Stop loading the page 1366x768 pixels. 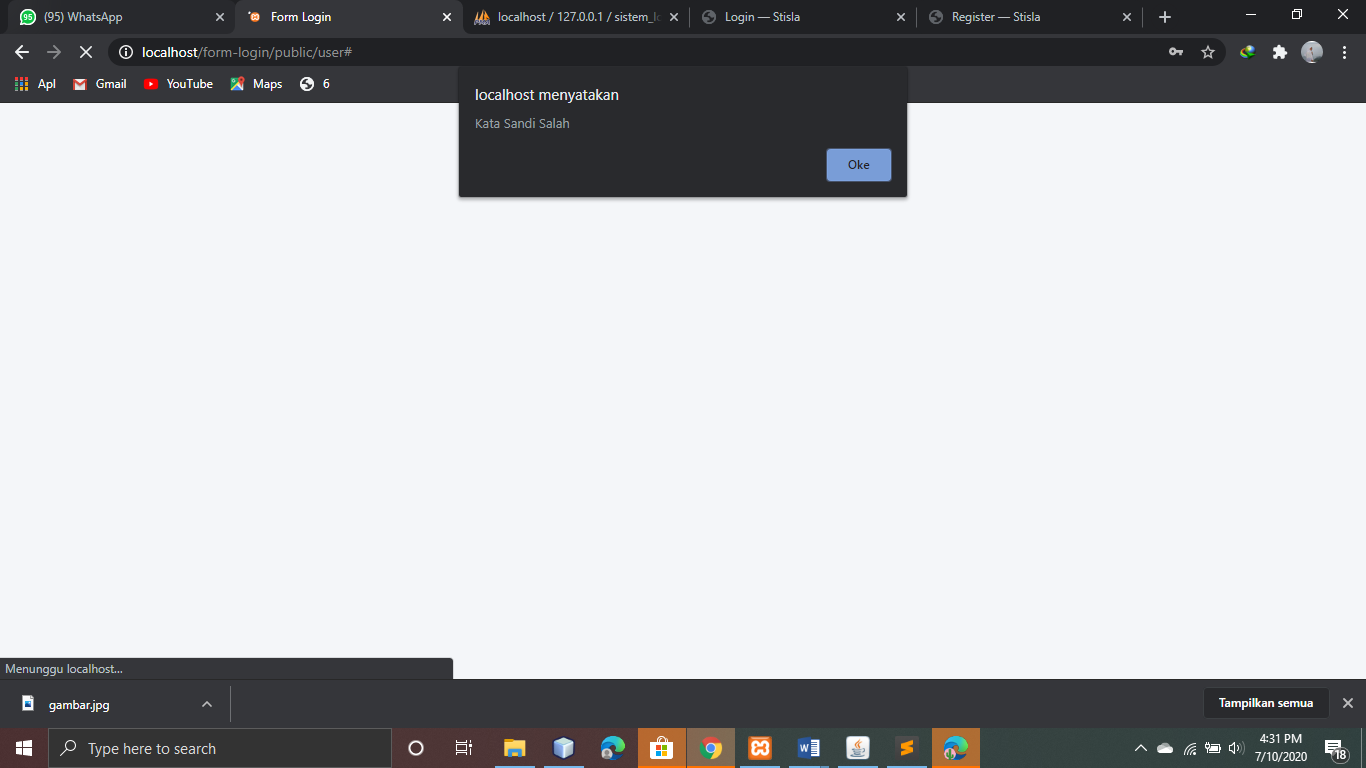click(x=86, y=52)
